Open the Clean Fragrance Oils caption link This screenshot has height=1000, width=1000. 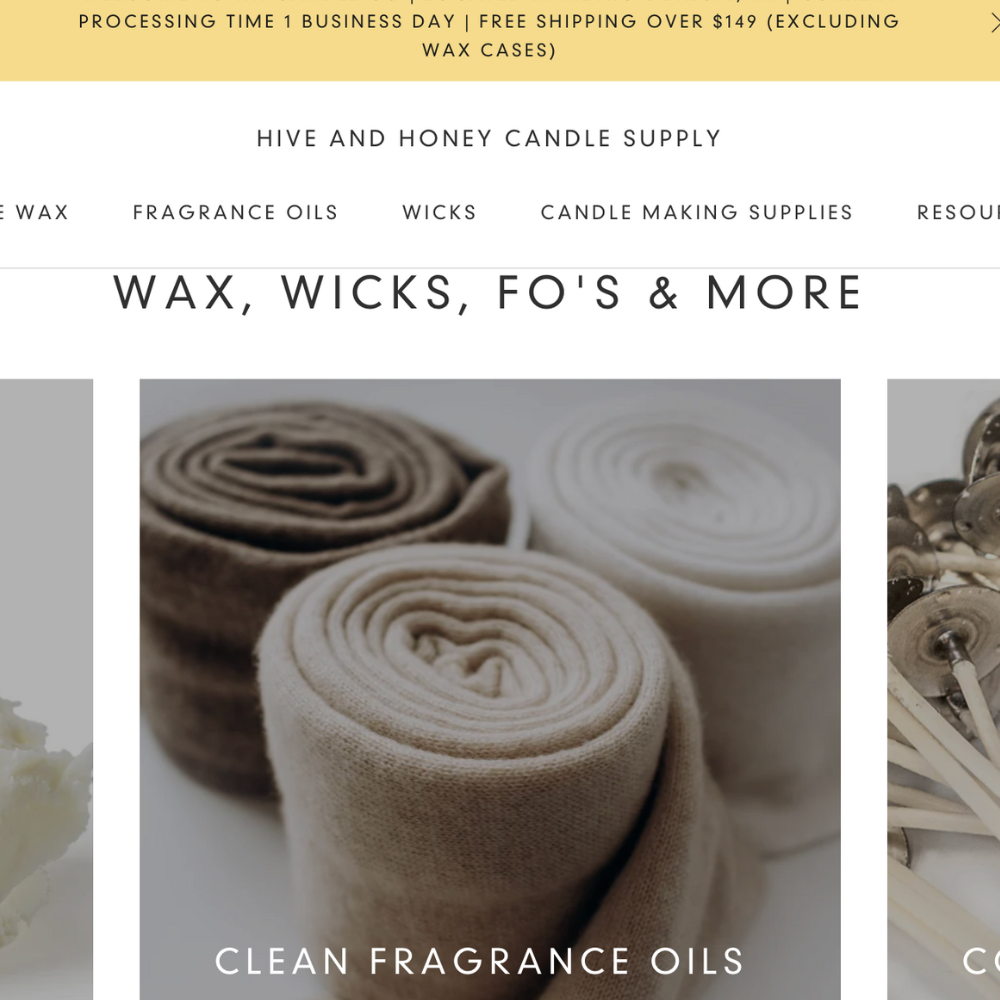480,961
